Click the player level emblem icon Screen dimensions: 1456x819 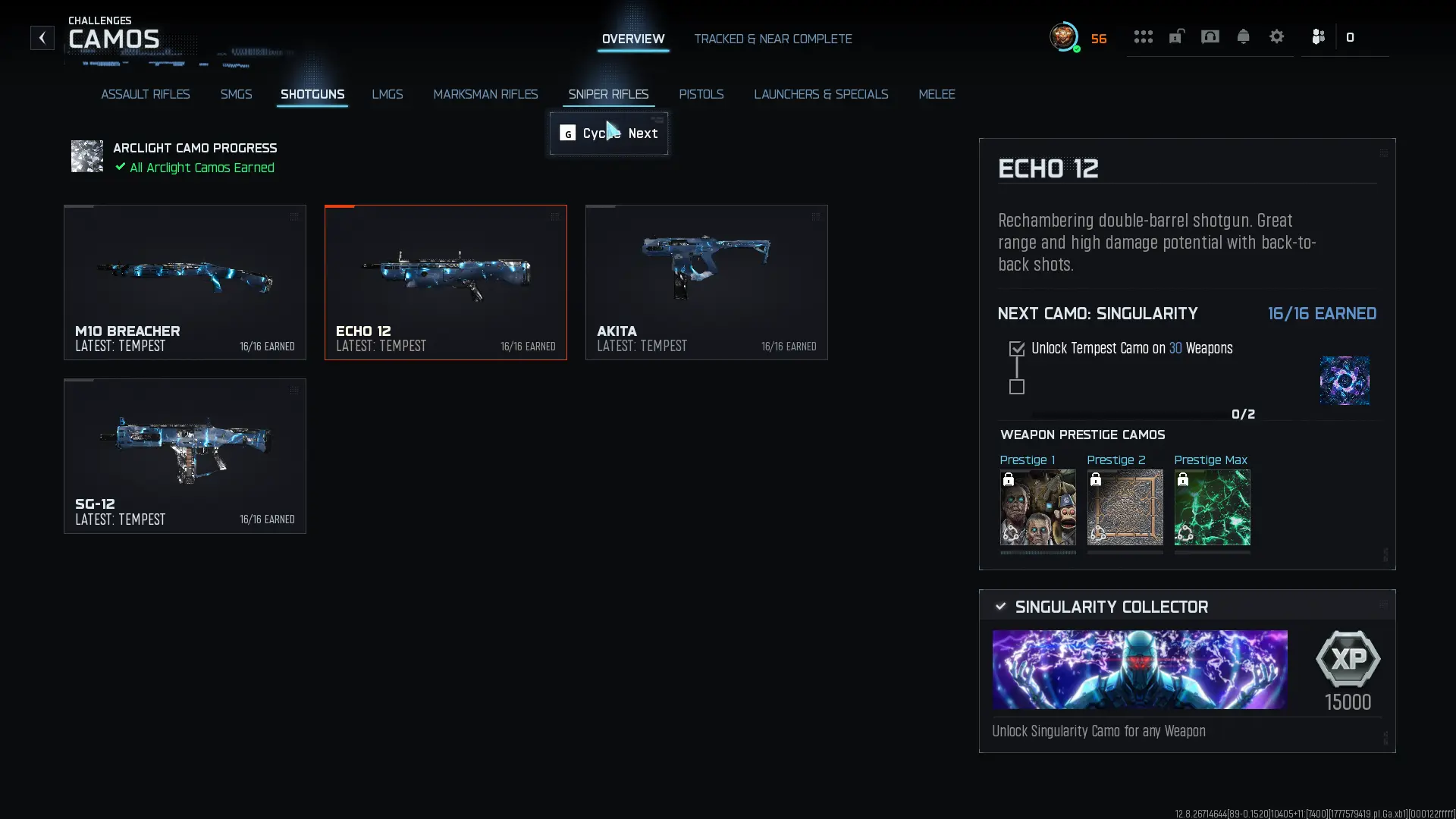point(1064,36)
